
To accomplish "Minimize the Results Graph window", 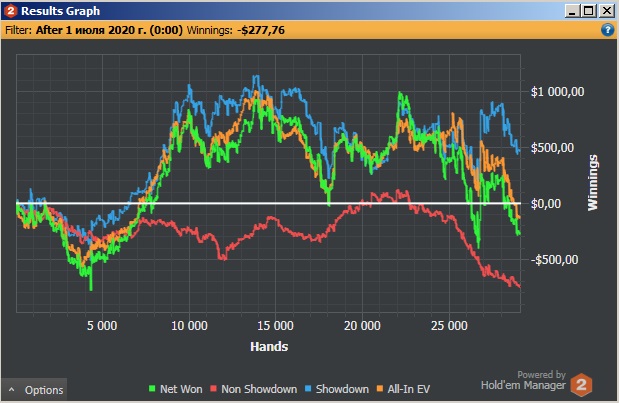I will point(572,11).
